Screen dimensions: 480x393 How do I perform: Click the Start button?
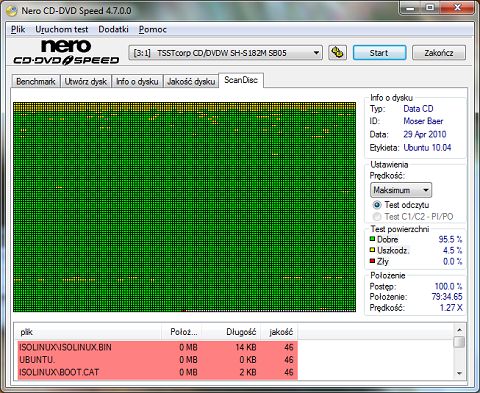(379, 53)
